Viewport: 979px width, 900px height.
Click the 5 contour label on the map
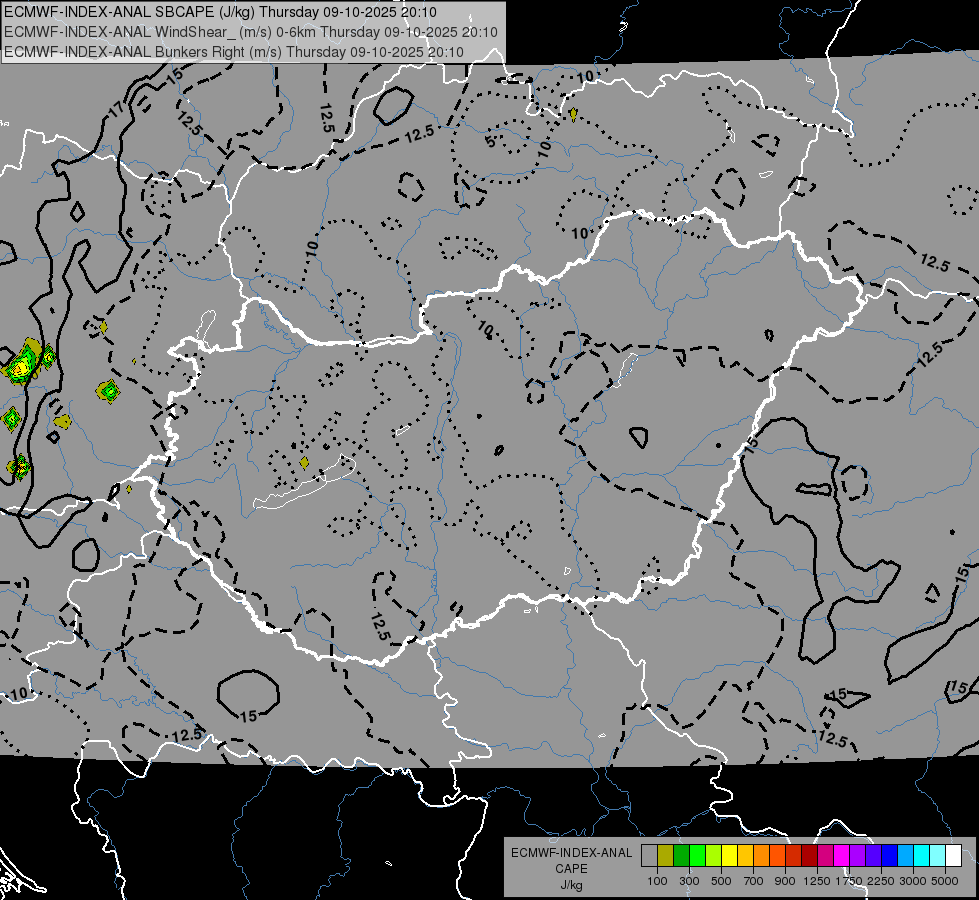pyautogui.click(x=490, y=141)
